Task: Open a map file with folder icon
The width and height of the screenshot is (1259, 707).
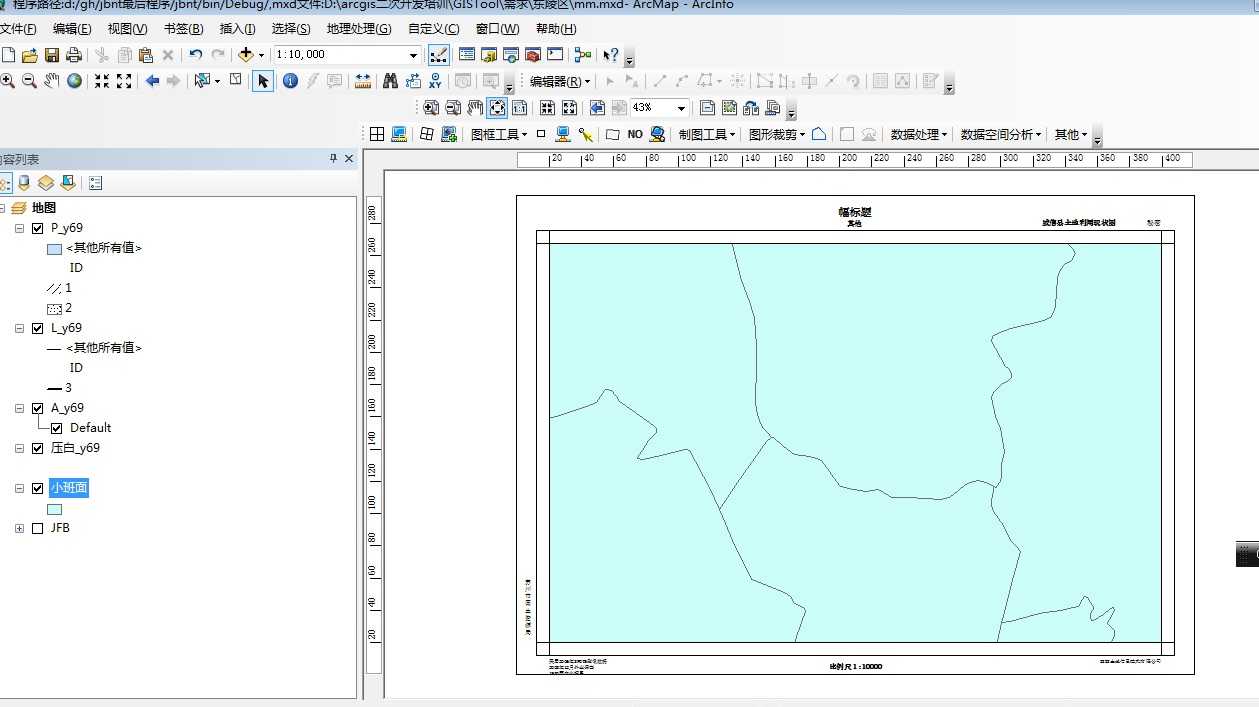Action: pos(29,55)
